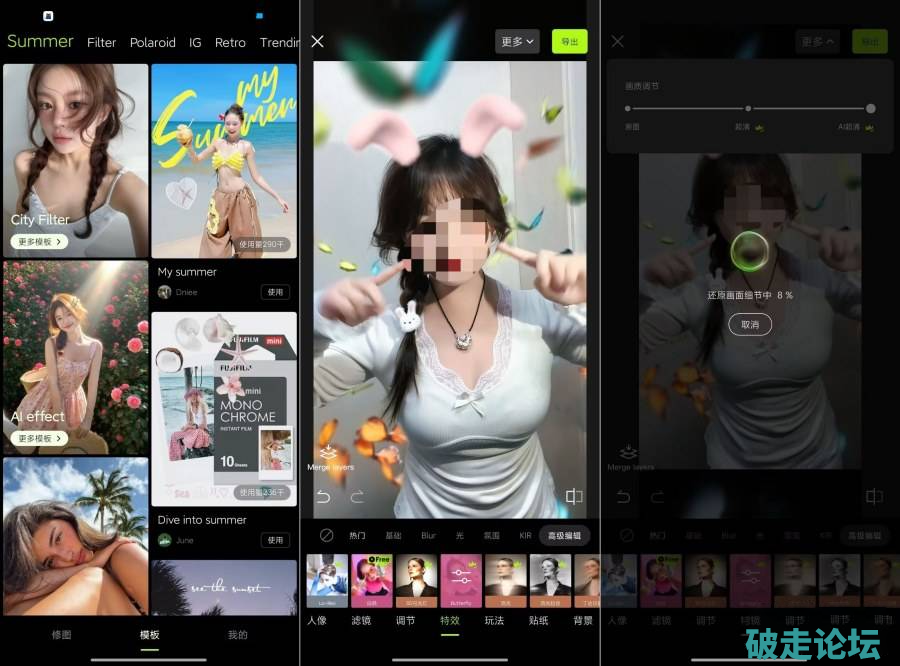
Task: Open the 我的 tab in bottom navigation
Action: coord(238,635)
